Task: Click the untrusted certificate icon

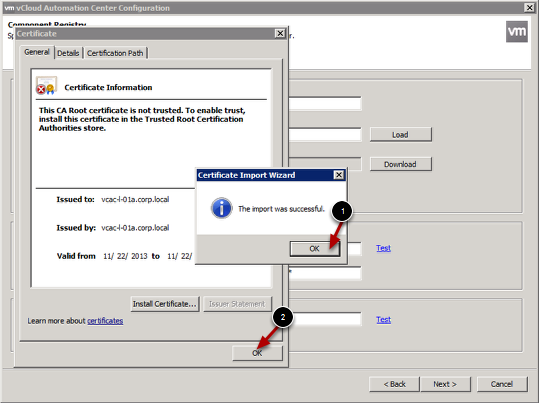Action: point(46,85)
